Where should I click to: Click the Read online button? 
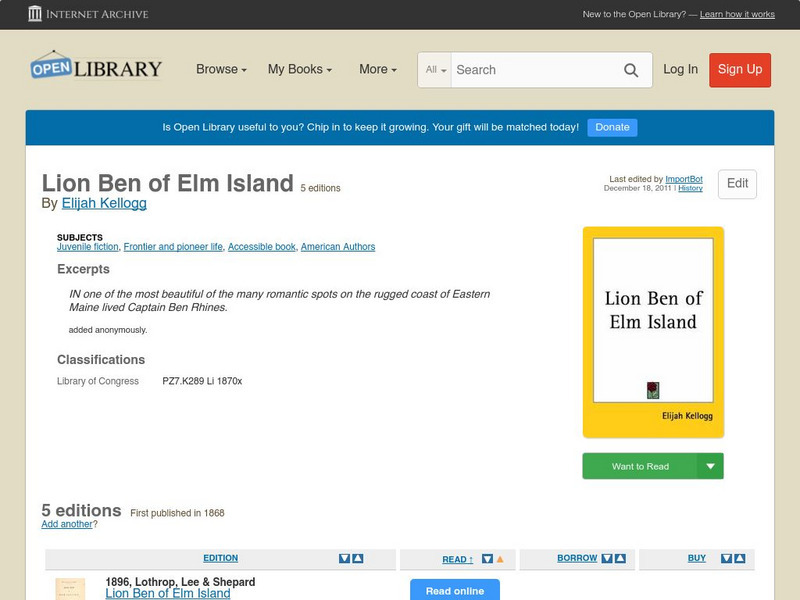(456, 591)
